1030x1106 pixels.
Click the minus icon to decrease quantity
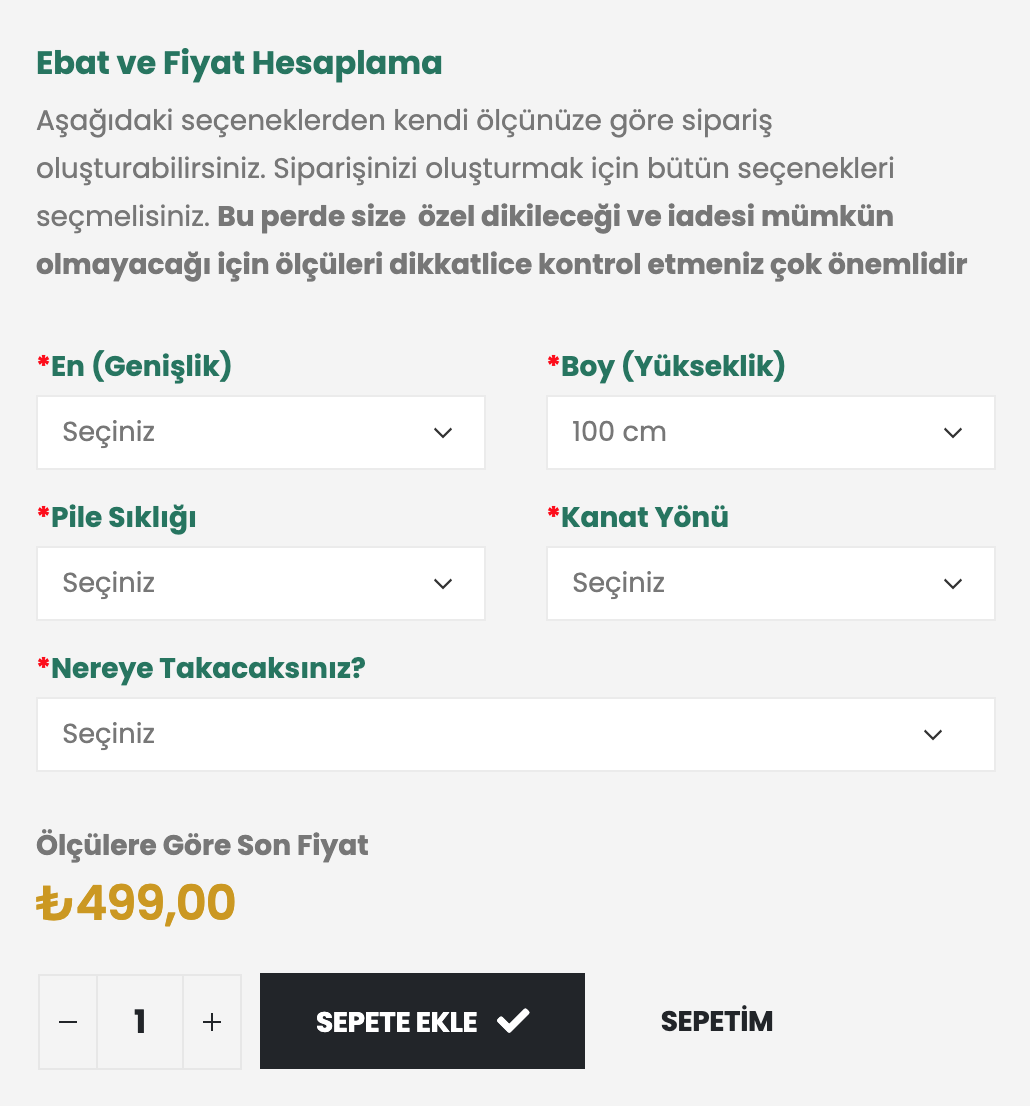pyautogui.click(x=67, y=1021)
